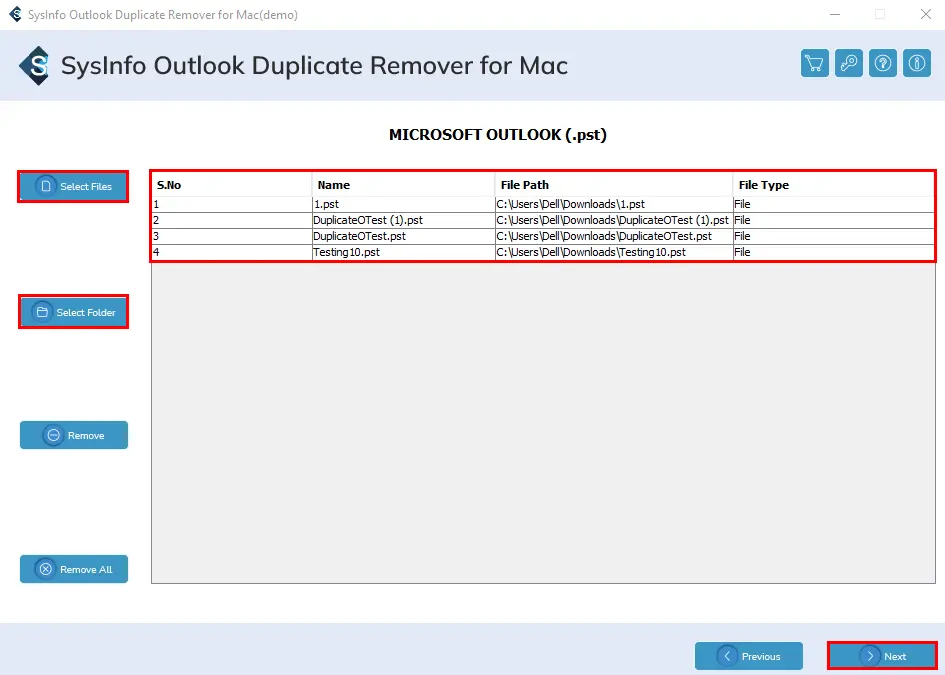The image size is (945, 675).
Task: Minimize the application window
Action: click(x=835, y=14)
